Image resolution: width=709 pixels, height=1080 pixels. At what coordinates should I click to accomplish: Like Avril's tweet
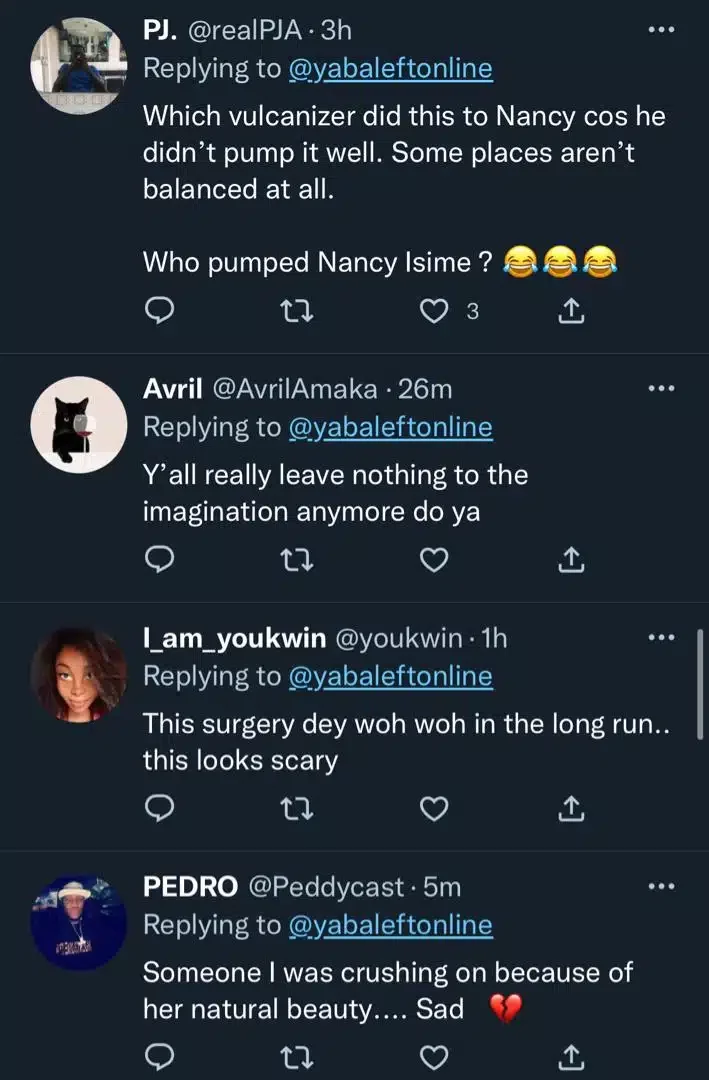coord(433,563)
